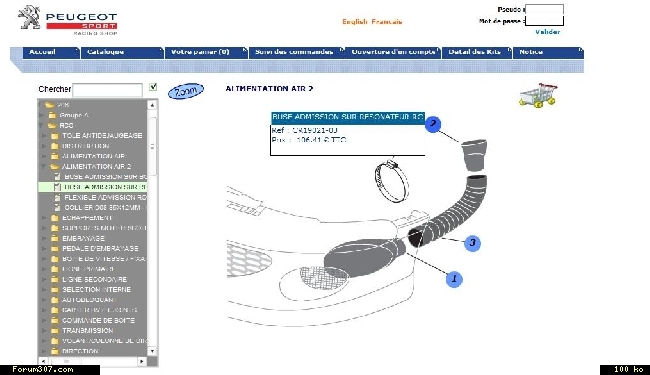Click the Peugeot Sport logo
The image size is (650, 375).
(68, 20)
